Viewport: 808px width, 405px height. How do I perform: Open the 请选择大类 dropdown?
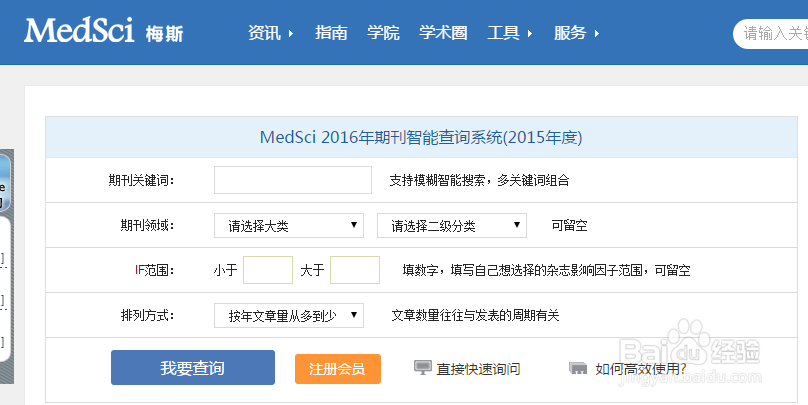289,225
